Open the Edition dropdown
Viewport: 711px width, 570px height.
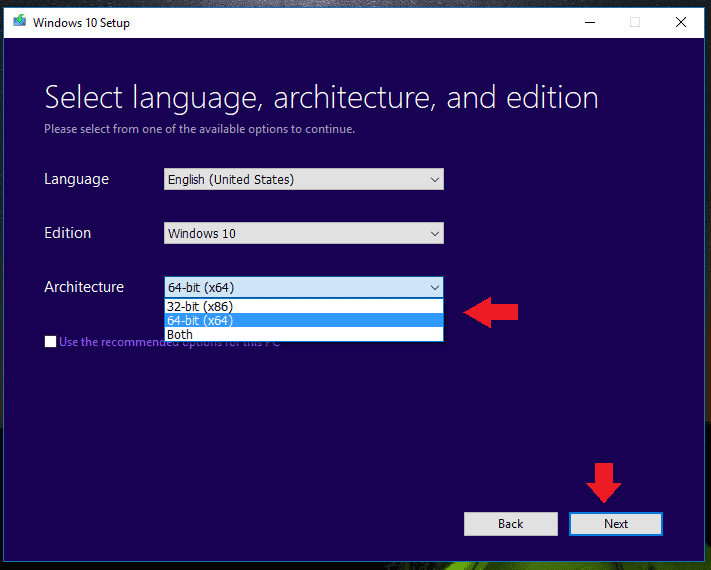pos(304,233)
